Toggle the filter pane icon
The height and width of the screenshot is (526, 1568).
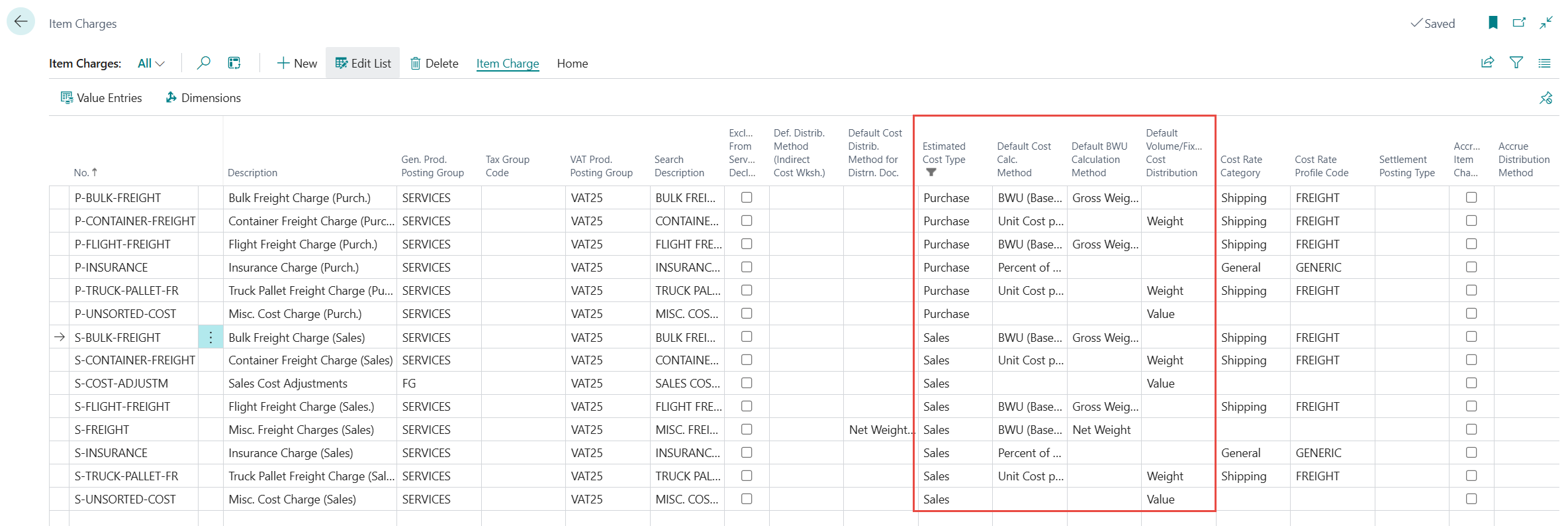1516,63
